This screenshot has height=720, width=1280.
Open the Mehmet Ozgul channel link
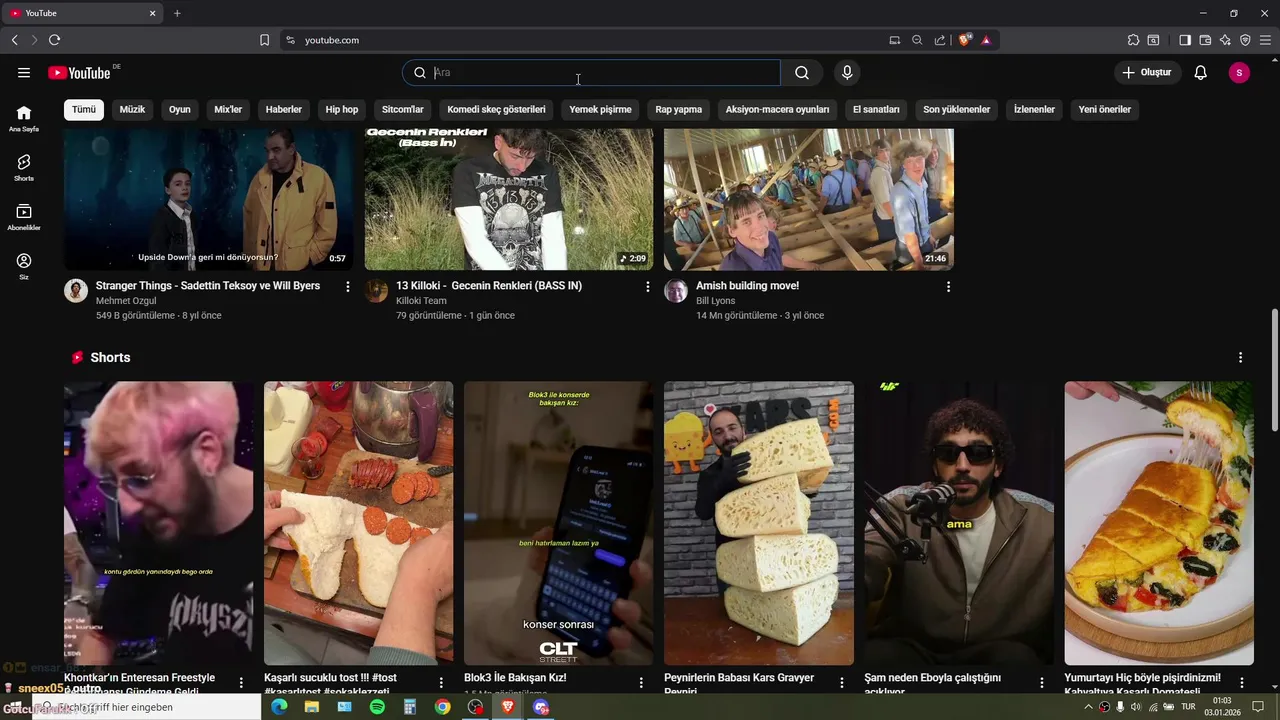126,300
